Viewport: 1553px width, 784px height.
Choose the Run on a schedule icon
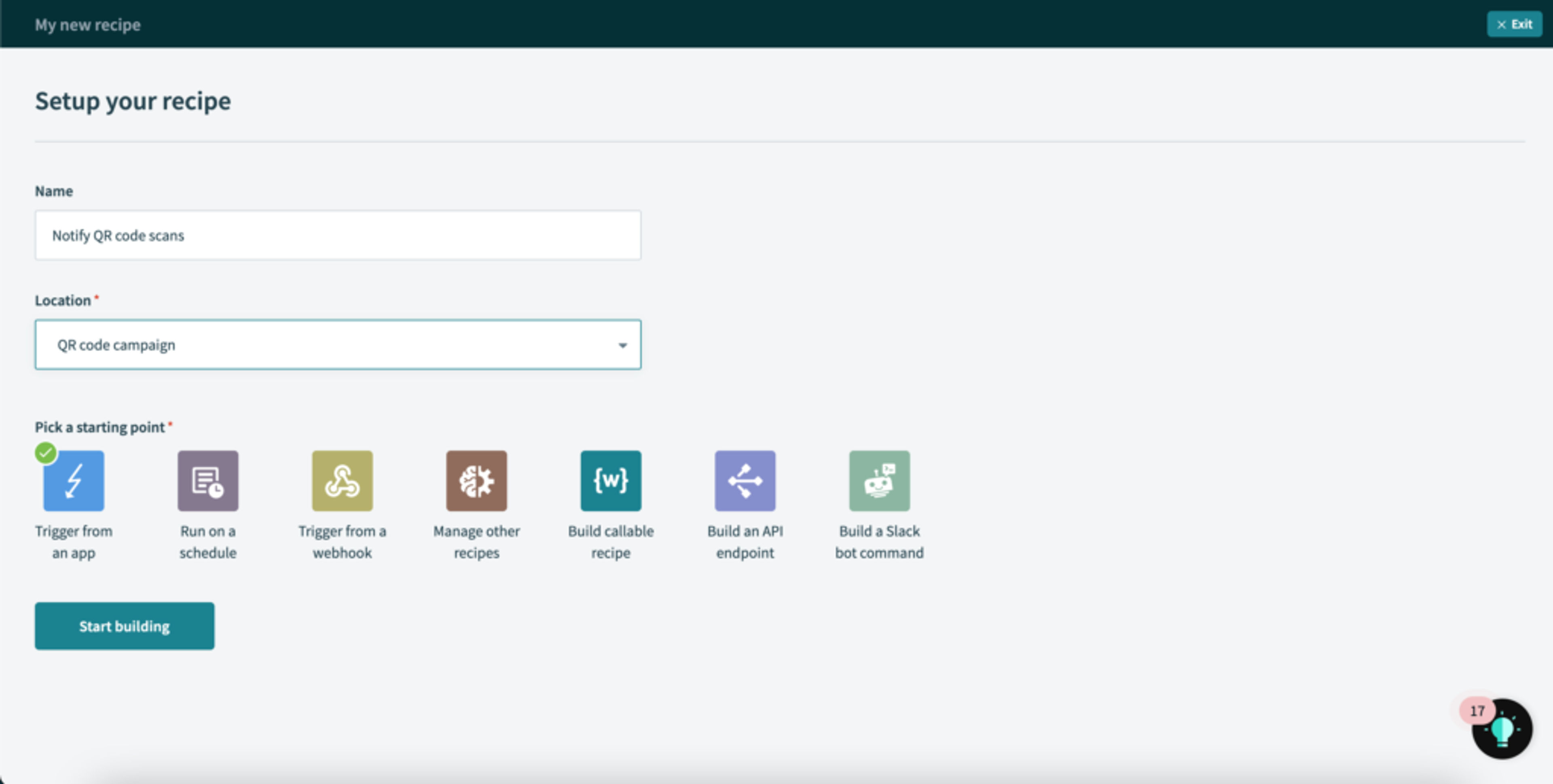tap(208, 480)
